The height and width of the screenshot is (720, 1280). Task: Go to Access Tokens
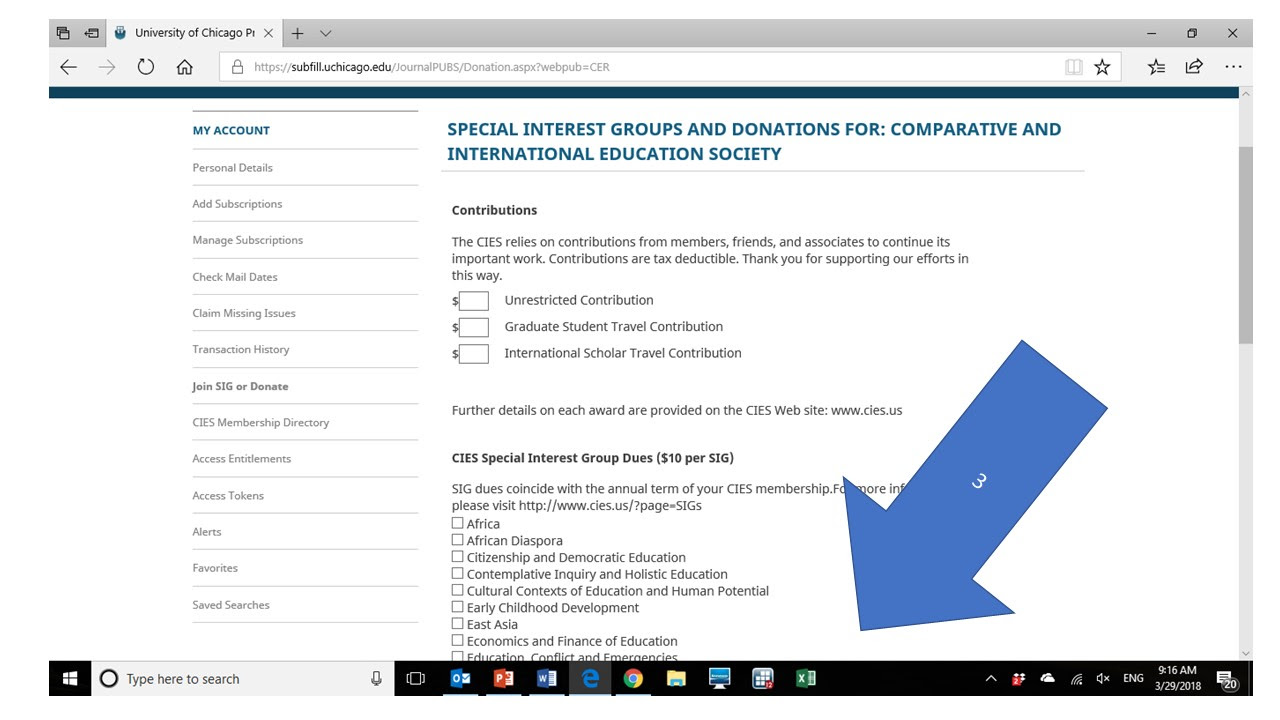[x=228, y=495]
